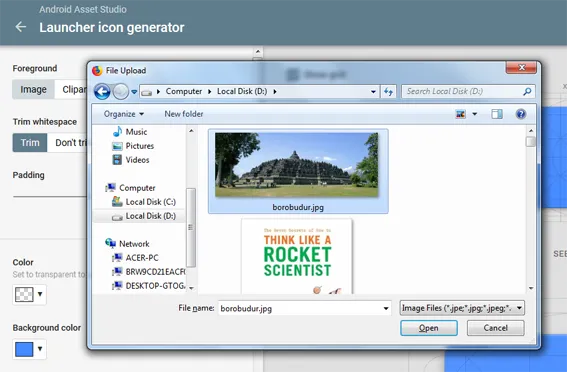Open the ACER-PC network computer
Viewport: 567px width, 372px height.
pos(142,258)
